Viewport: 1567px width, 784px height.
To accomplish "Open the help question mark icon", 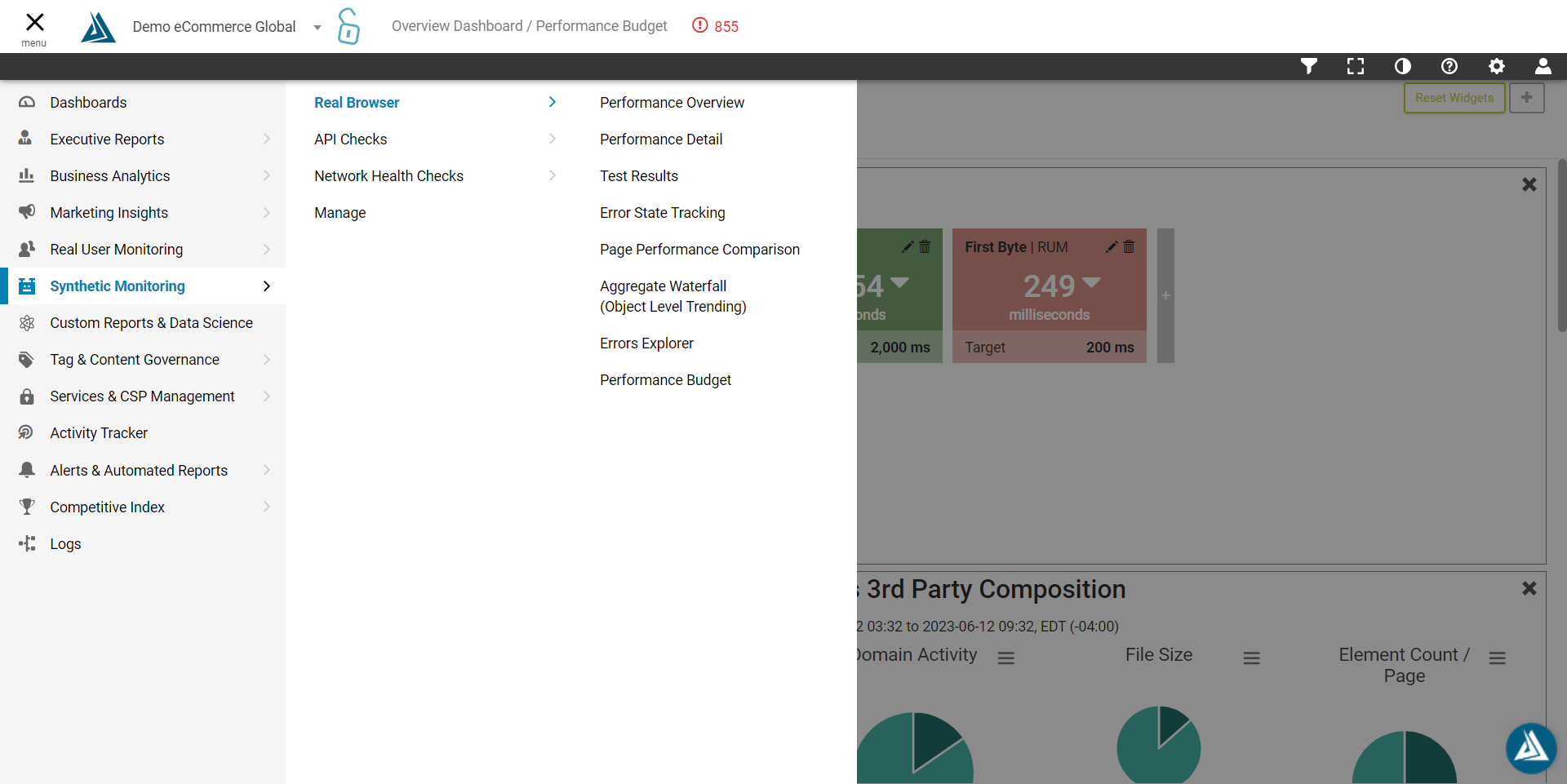I will [1449, 66].
